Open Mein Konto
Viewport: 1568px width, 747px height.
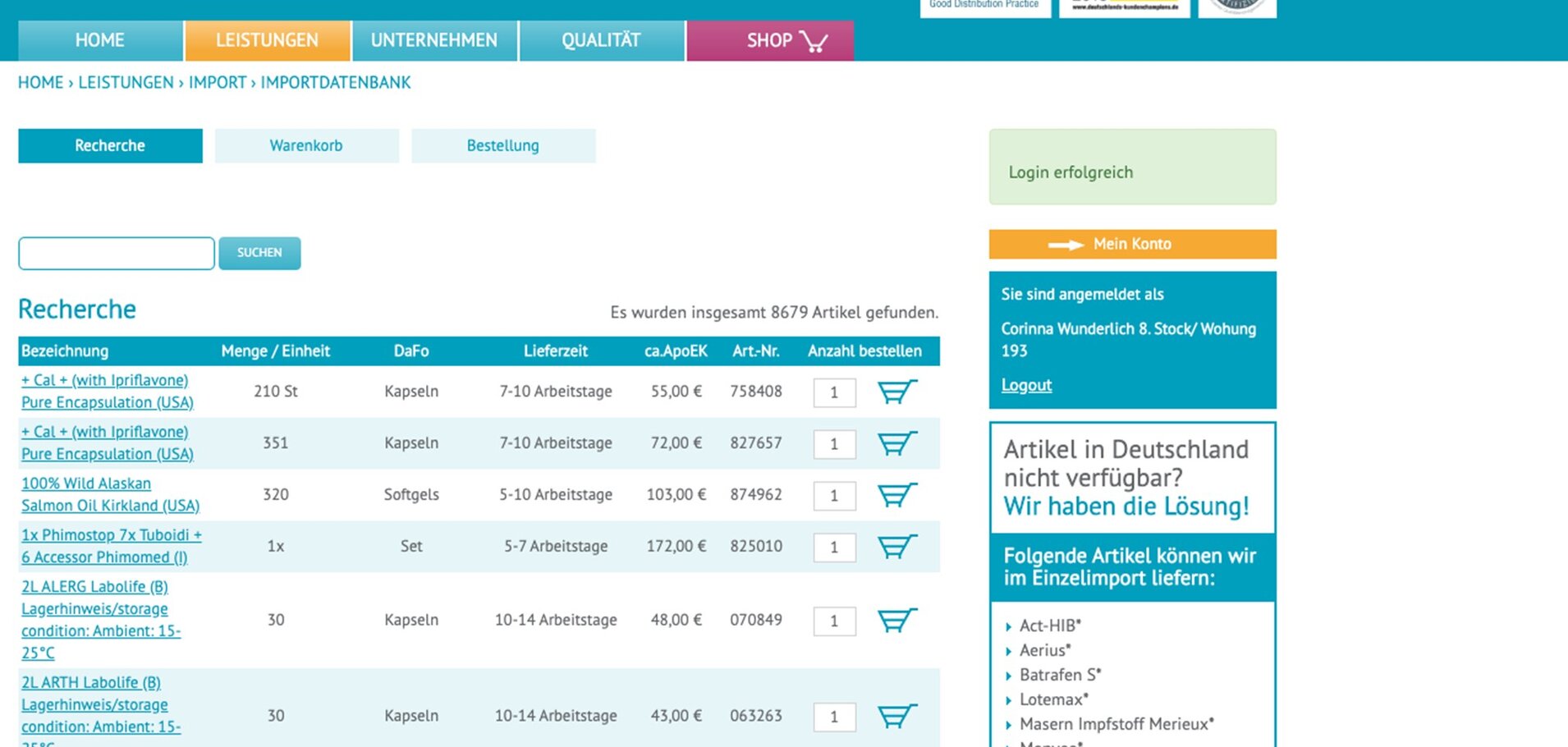tap(1132, 244)
